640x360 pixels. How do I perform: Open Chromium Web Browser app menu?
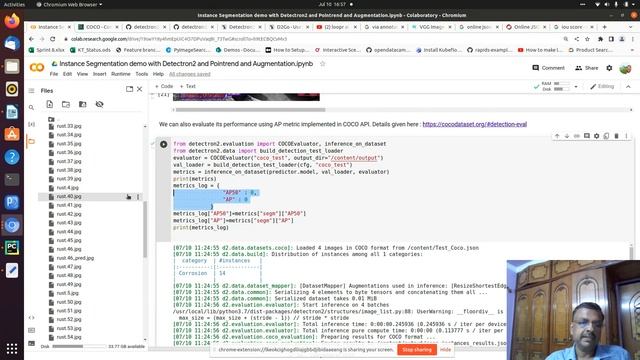tap(69, 4)
